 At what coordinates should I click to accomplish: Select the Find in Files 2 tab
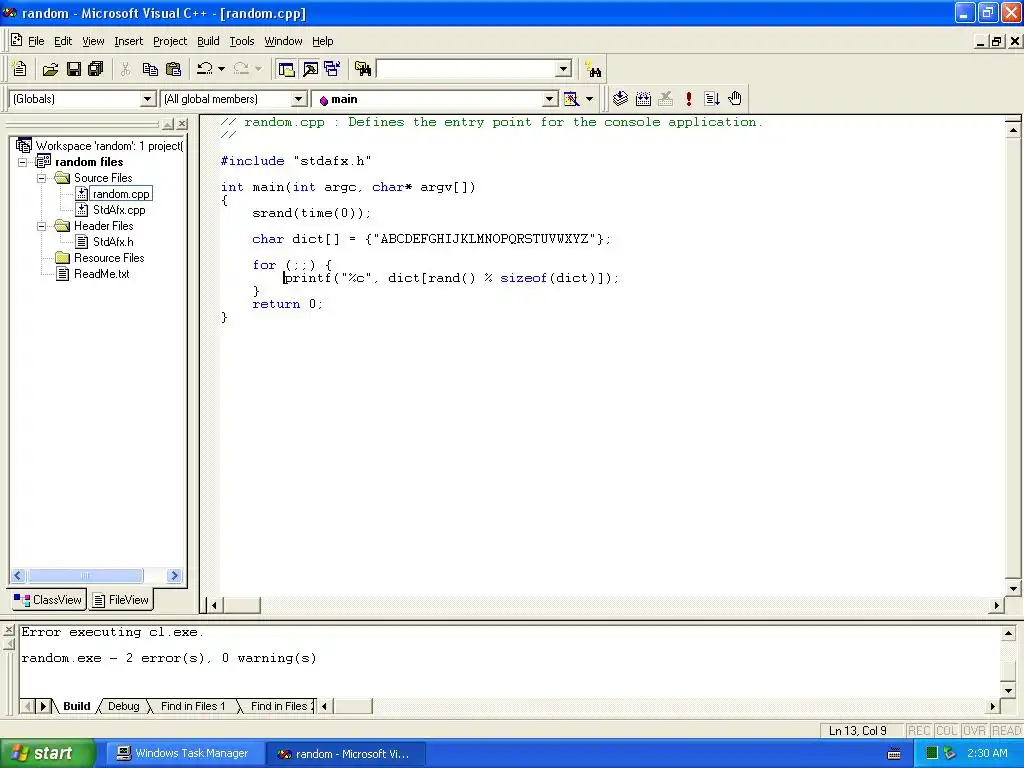[280, 706]
